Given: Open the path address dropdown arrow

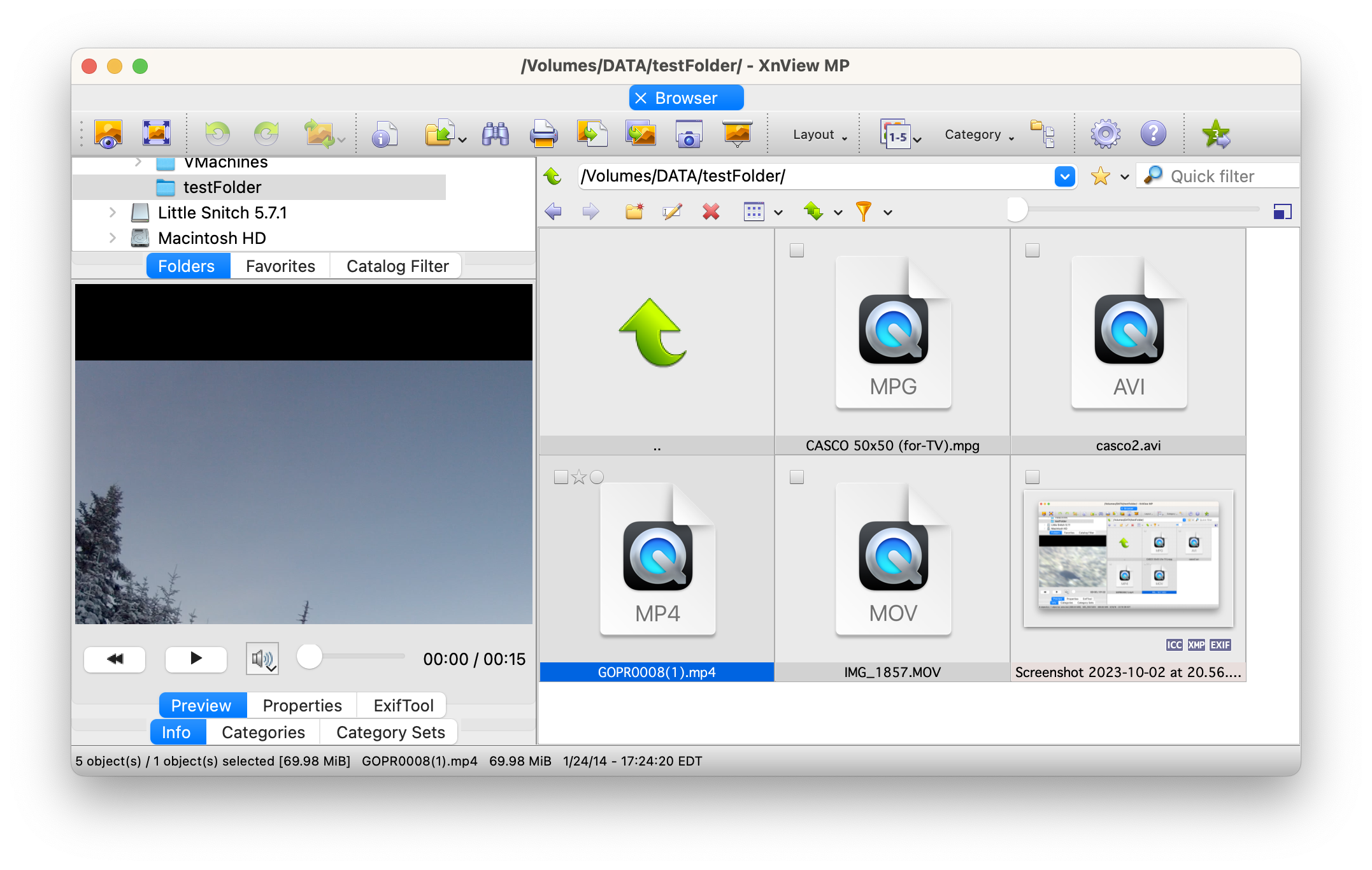Looking at the screenshot, I should click(1064, 176).
